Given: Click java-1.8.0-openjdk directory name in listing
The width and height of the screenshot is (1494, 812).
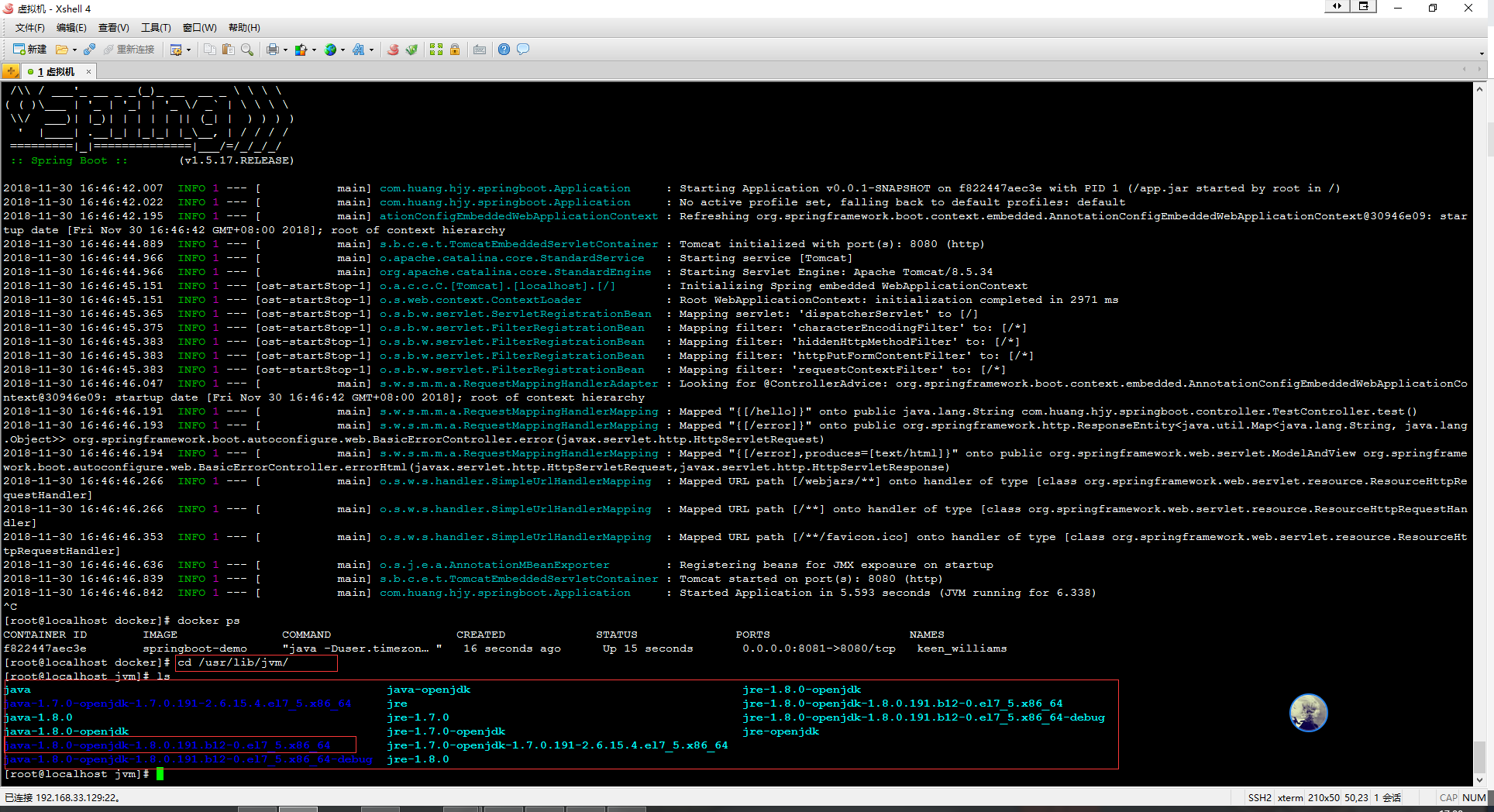Looking at the screenshot, I should tap(67, 731).
